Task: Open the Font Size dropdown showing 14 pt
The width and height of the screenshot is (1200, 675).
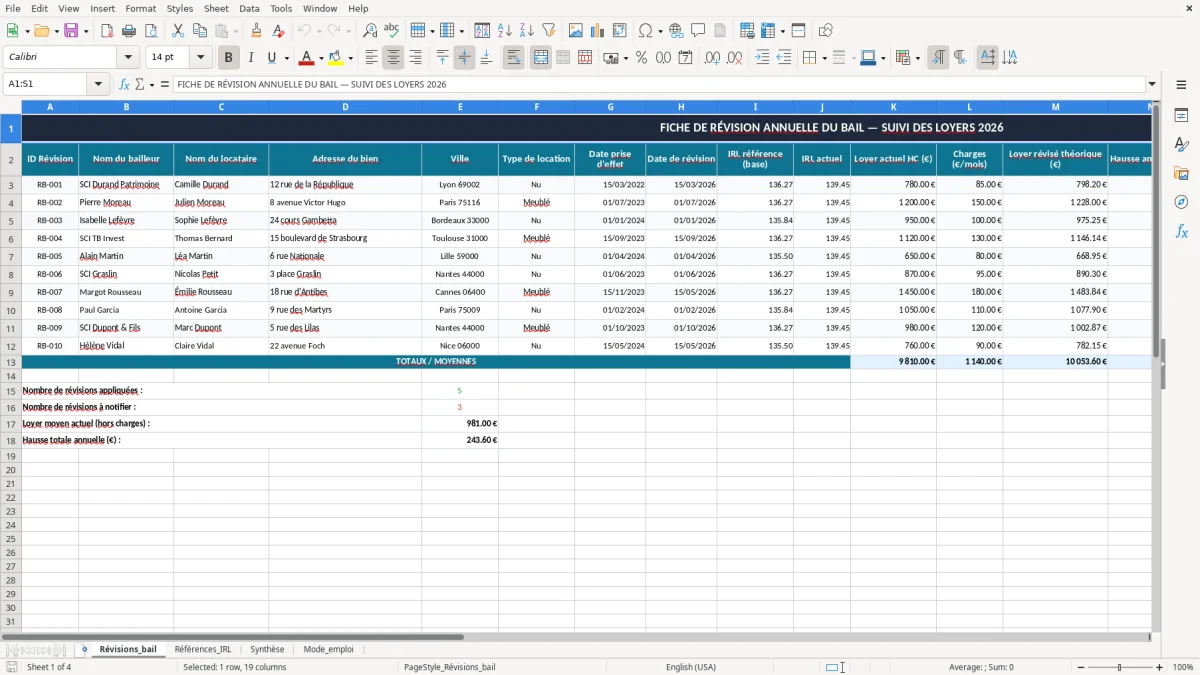Action: click(201, 58)
